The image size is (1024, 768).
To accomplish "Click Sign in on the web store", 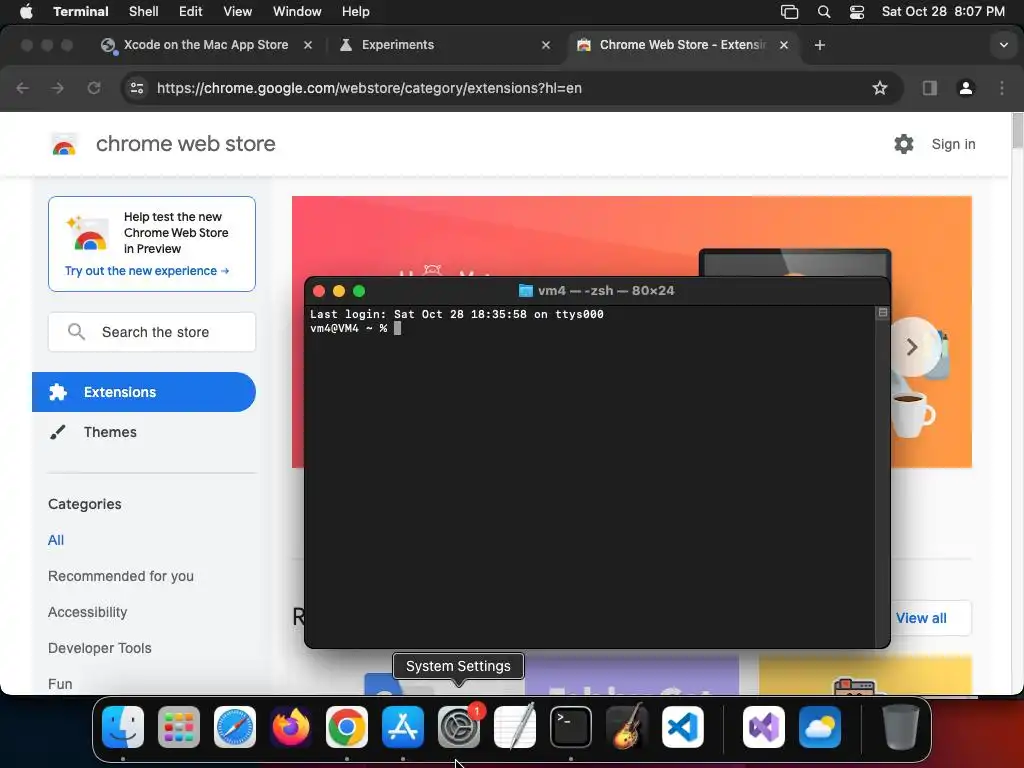I will (x=953, y=144).
